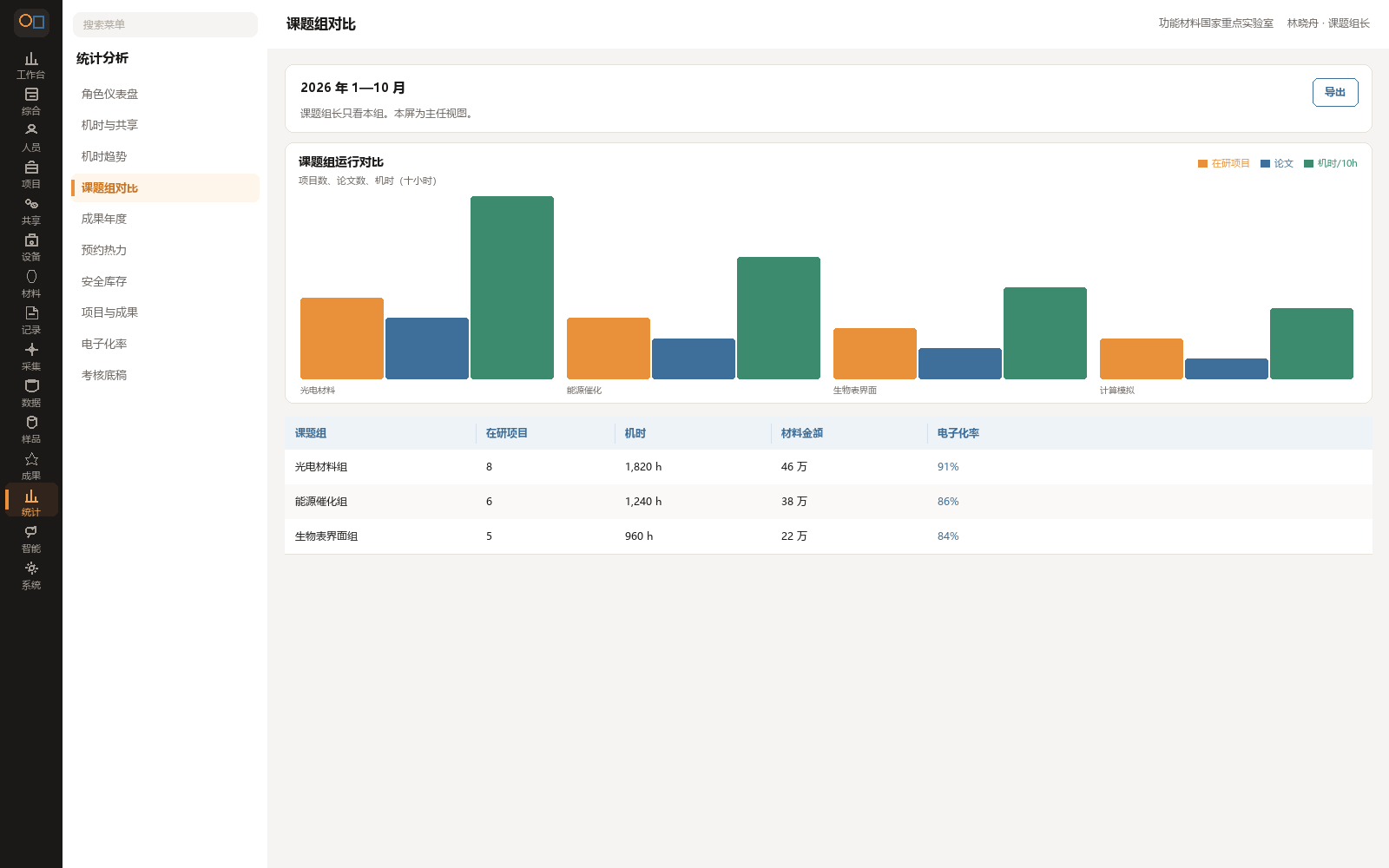Viewport: 1389px width, 868px height.
Task: Click the orange 能源催化 projects bar
Action: point(609,348)
